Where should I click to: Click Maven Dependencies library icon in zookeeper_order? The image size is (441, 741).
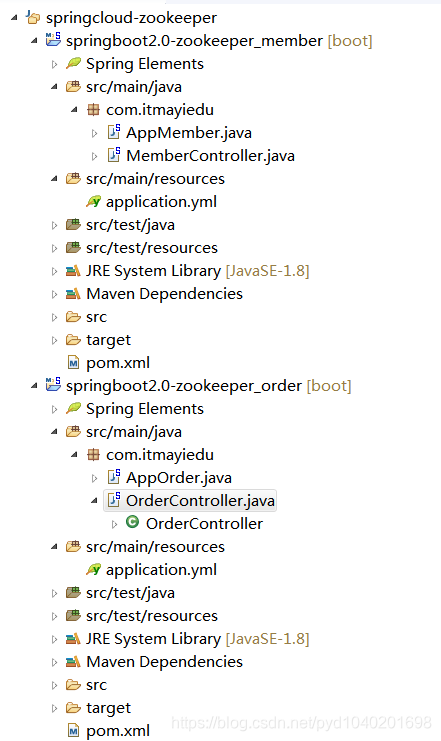pos(73,662)
